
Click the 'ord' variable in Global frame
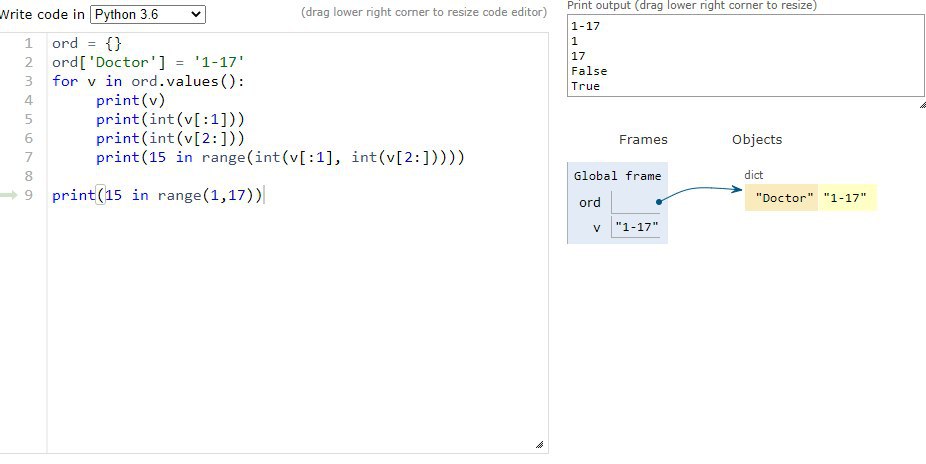[589, 202]
